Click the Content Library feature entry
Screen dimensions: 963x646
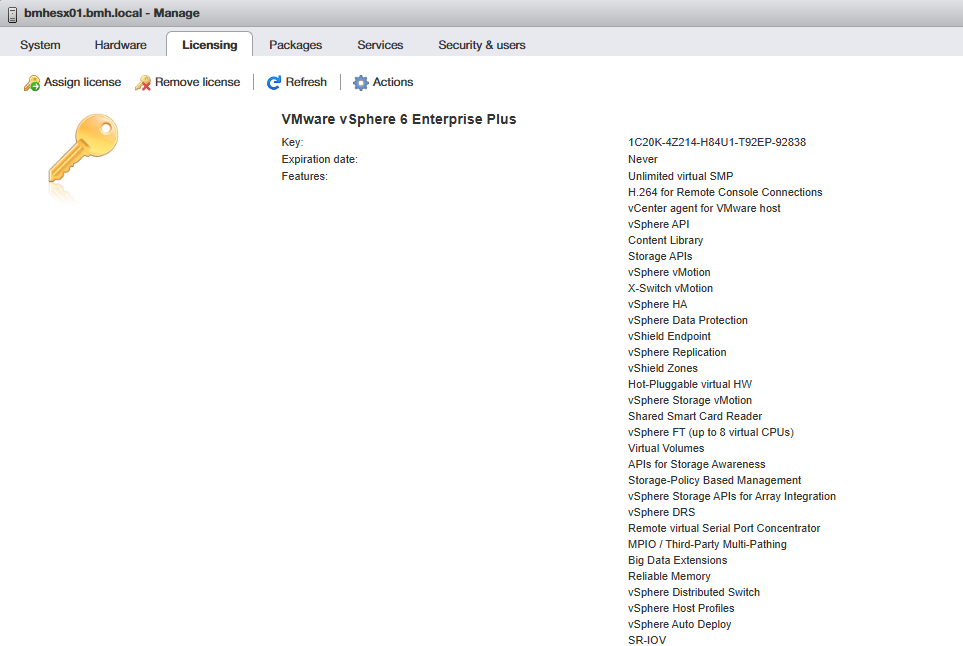(x=665, y=240)
